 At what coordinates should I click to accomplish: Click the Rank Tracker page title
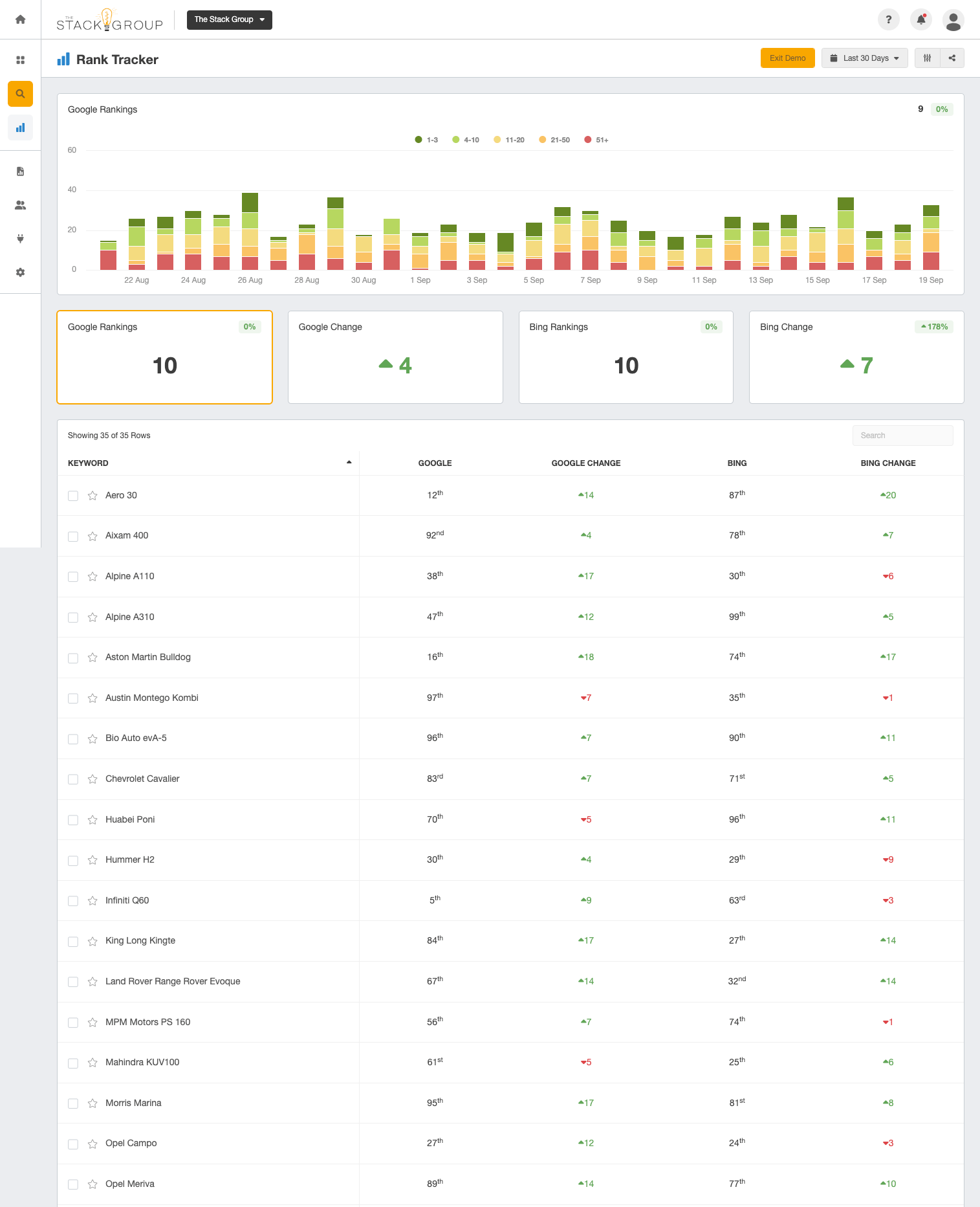pos(117,60)
